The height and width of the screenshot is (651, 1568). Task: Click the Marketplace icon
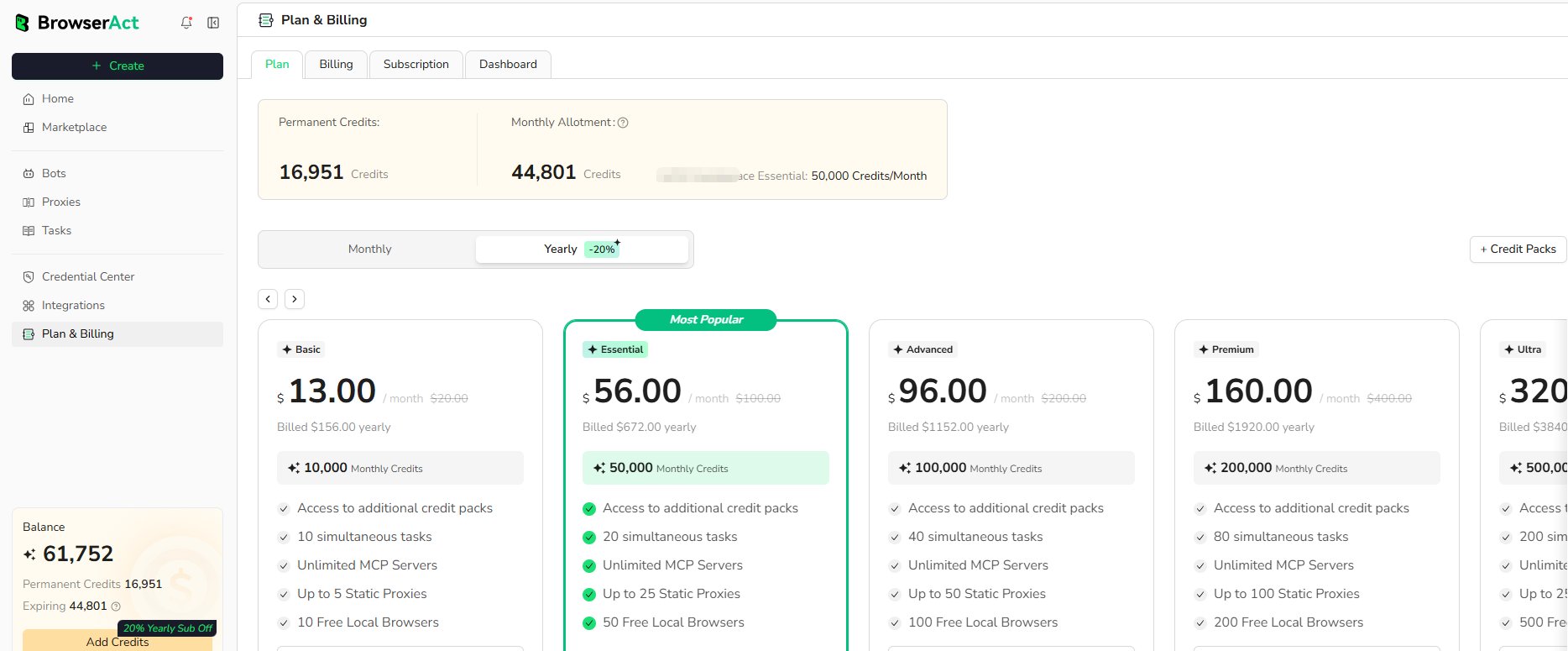click(29, 128)
